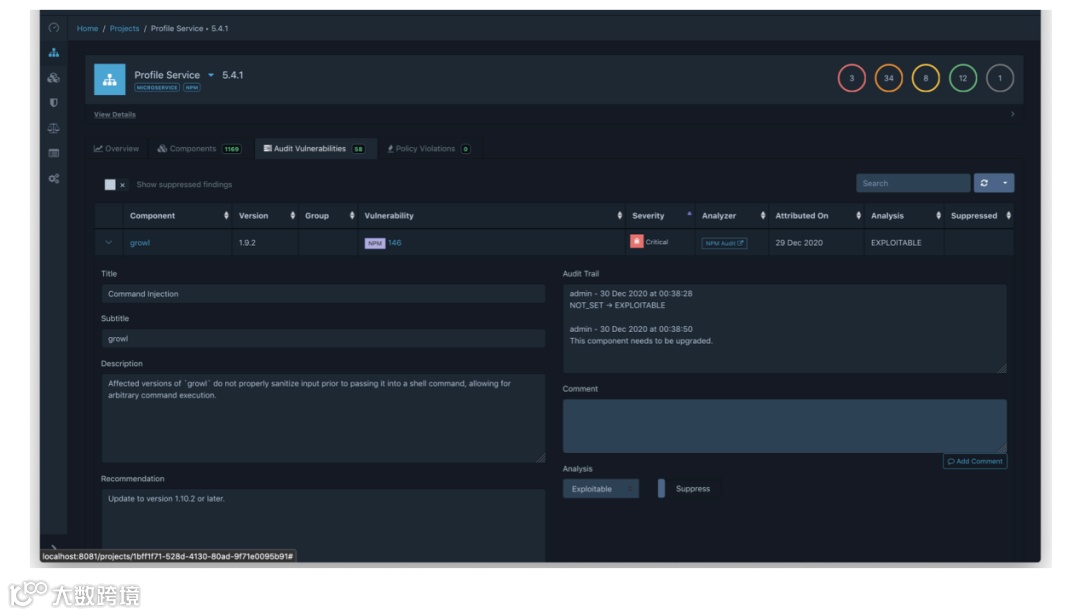Open the Analysis state dropdown showing Exploitable
The image size is (1080, 615).
click(601, 488)
